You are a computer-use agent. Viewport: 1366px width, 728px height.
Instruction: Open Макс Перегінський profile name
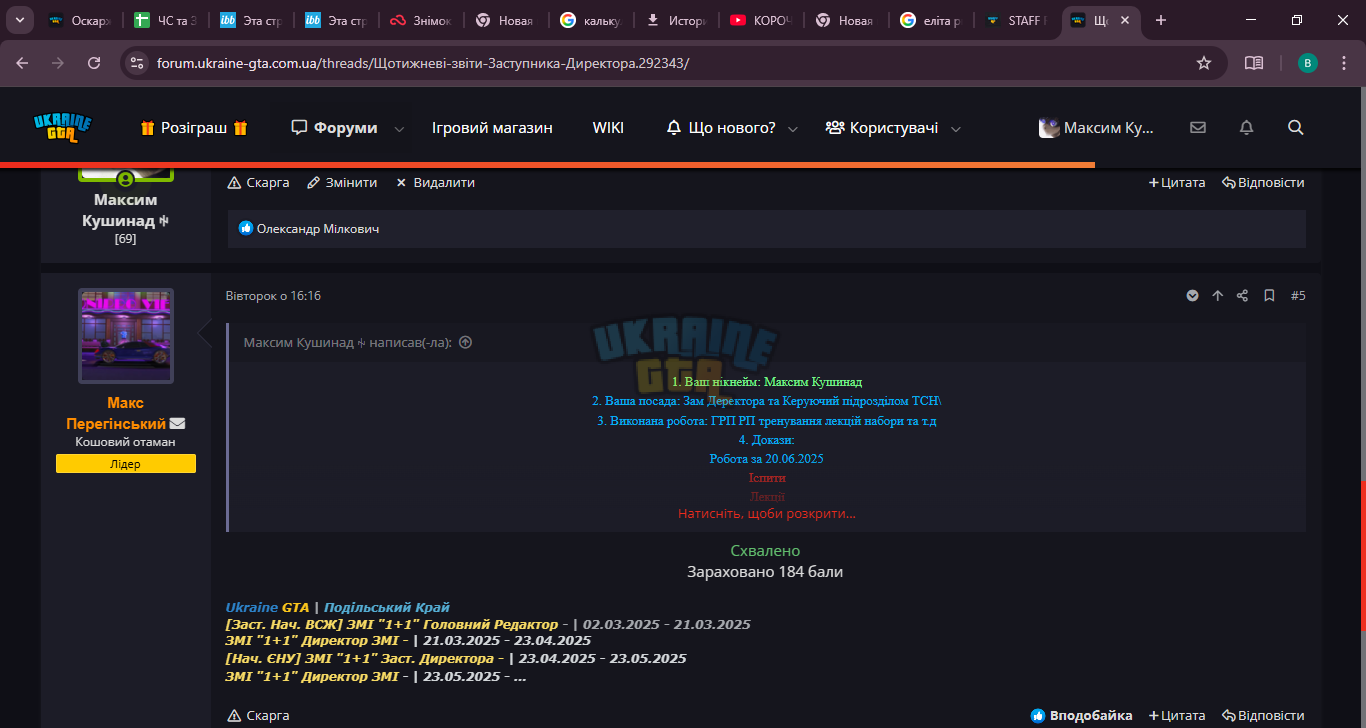tap(116, 413)
